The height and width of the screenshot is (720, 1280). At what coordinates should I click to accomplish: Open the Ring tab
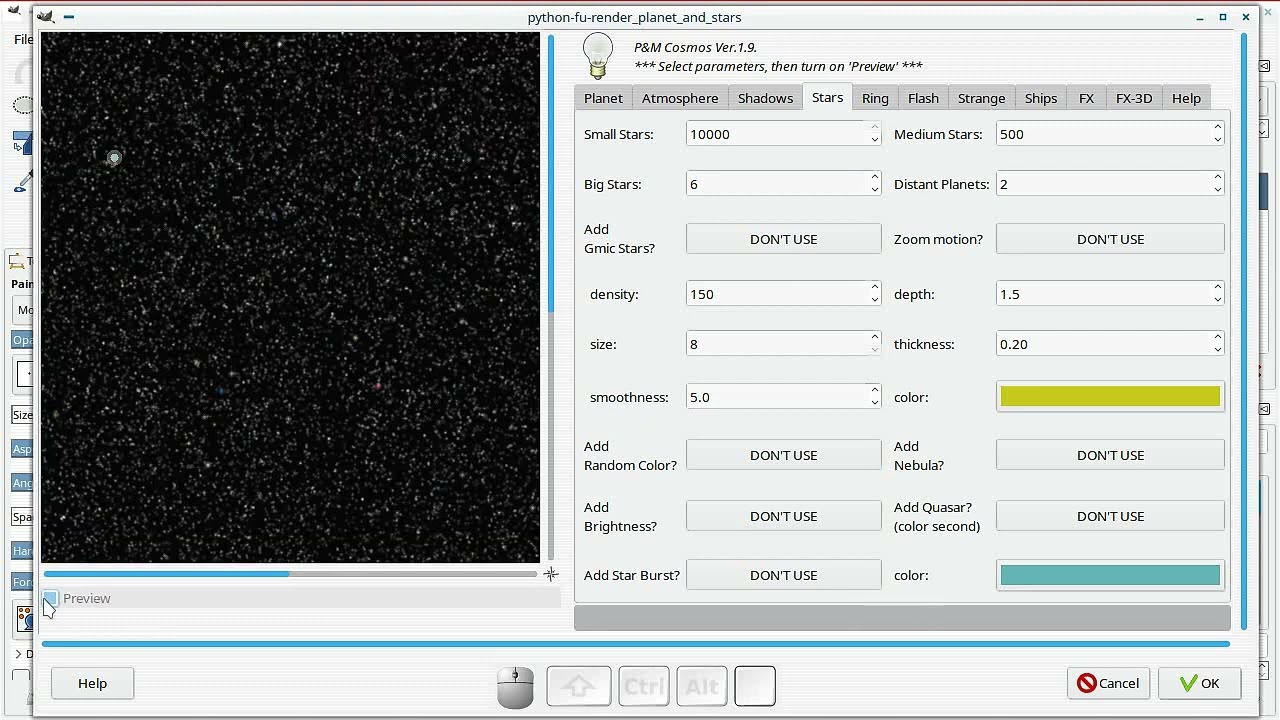pyautogui.click(x=875, y=98)
